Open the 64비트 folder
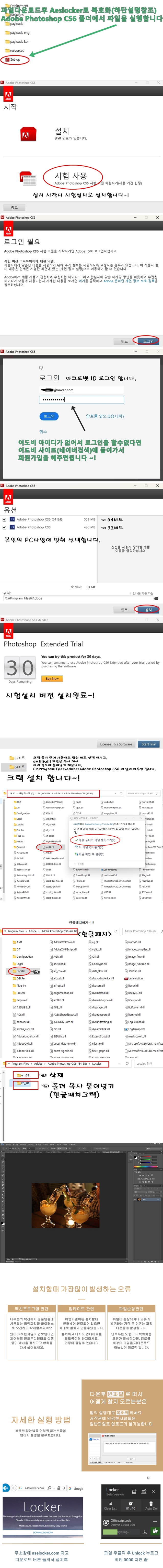This screenshot has width=163, height=1568. click(x=17, y=767)
